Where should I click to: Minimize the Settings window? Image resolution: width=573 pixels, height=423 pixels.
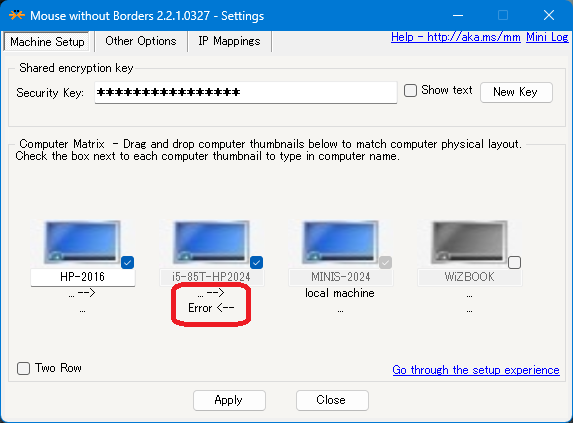(458, 15)
